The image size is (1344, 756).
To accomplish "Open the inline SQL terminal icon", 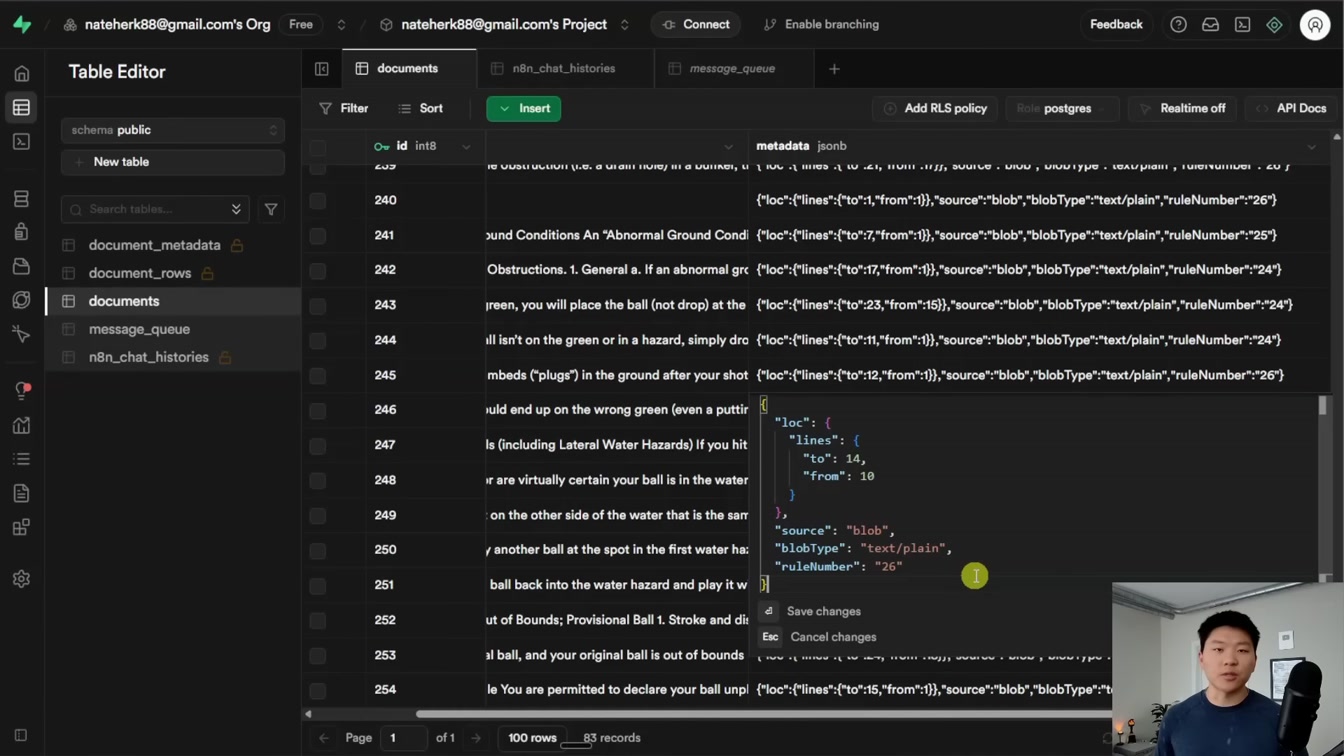I will tap(1242, 24).
